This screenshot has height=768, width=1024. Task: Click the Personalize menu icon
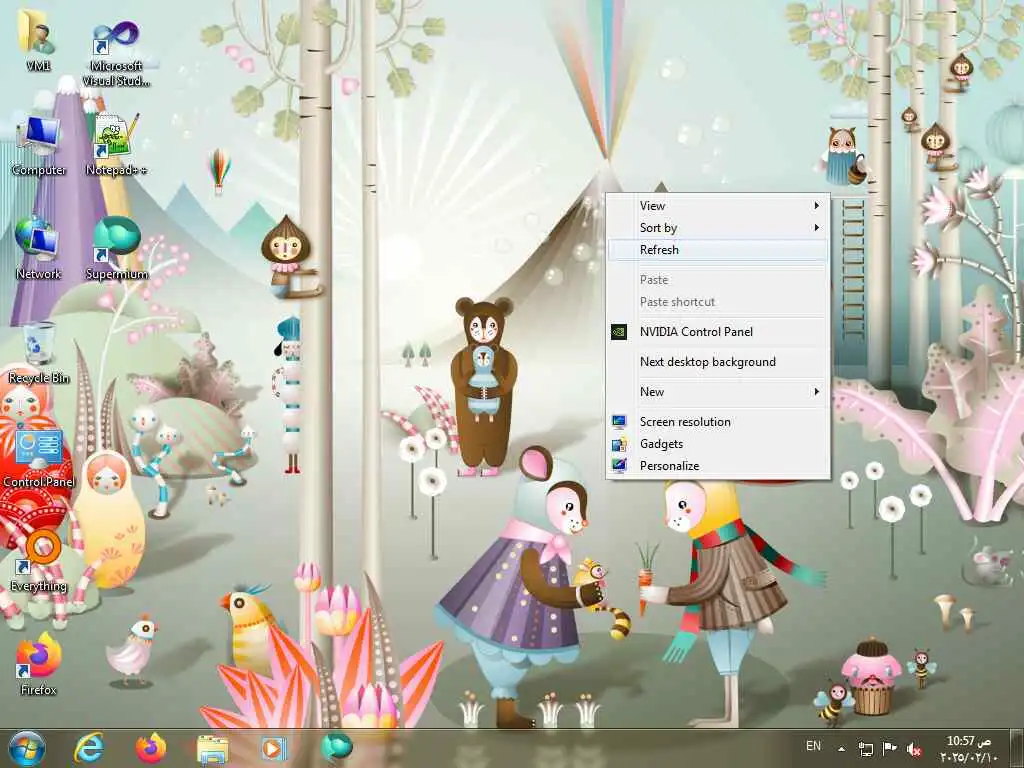click(618, 466)
